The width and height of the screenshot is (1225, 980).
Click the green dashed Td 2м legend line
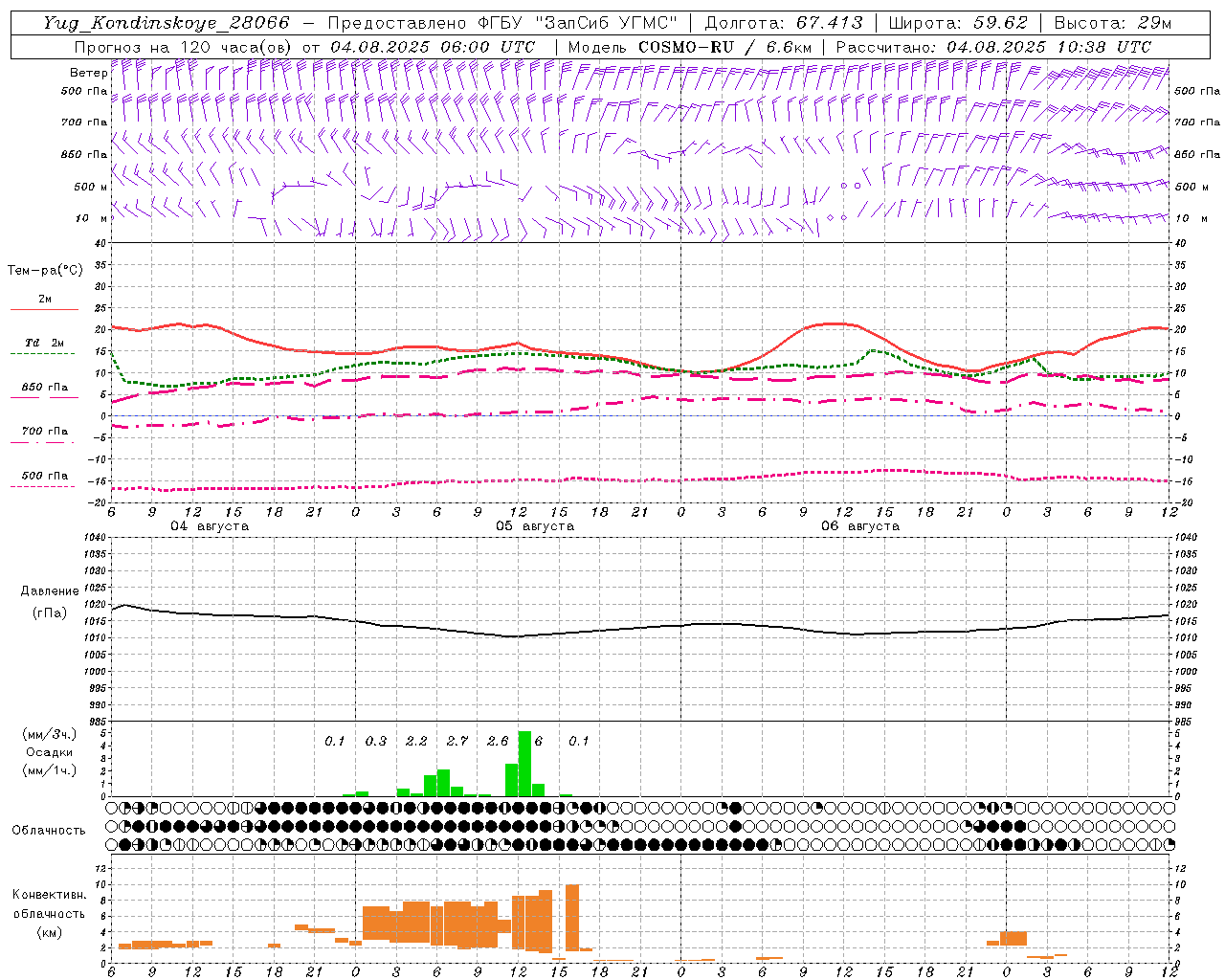42,353
